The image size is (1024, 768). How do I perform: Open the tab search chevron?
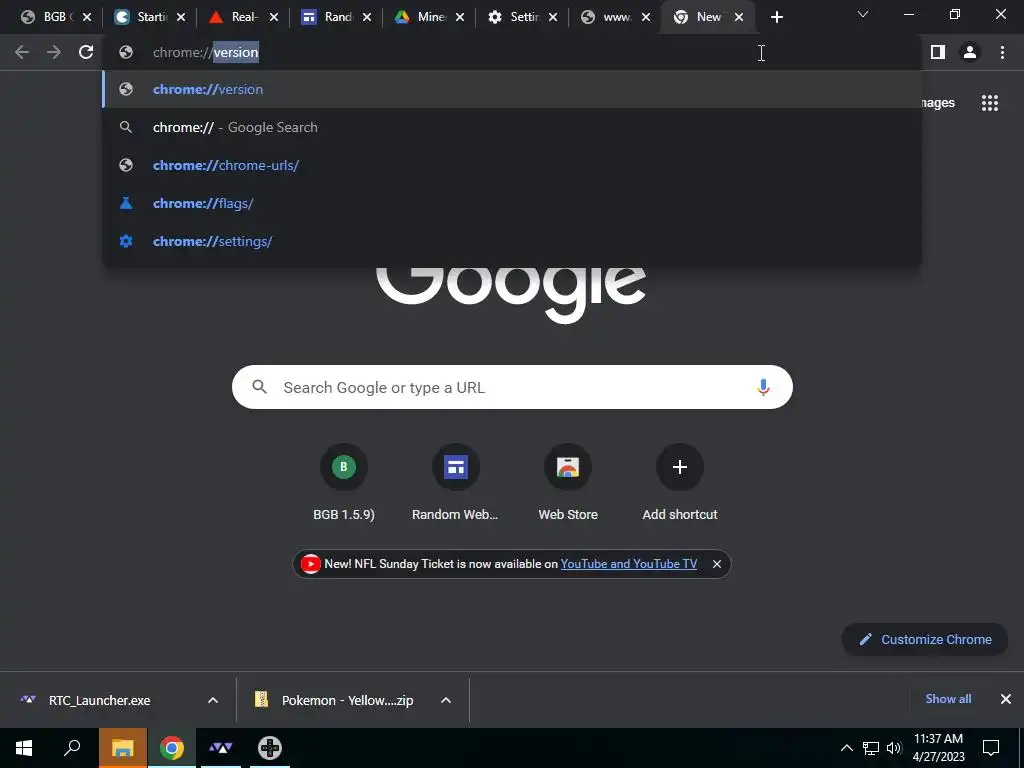pos(863,14)
